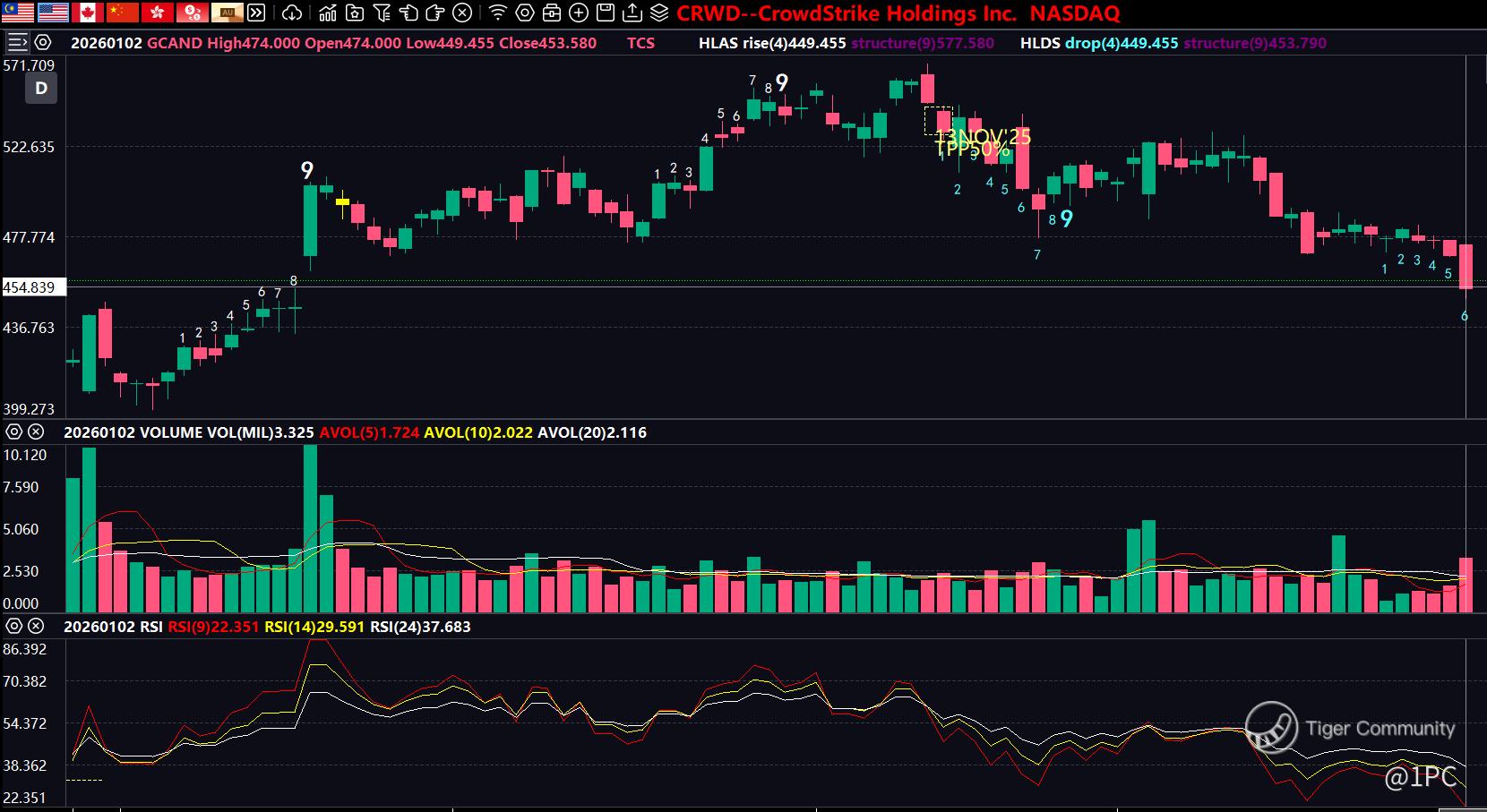Click the cloud download icon
This screenshot has height=812, width=1487.
(x=292, y=13)
